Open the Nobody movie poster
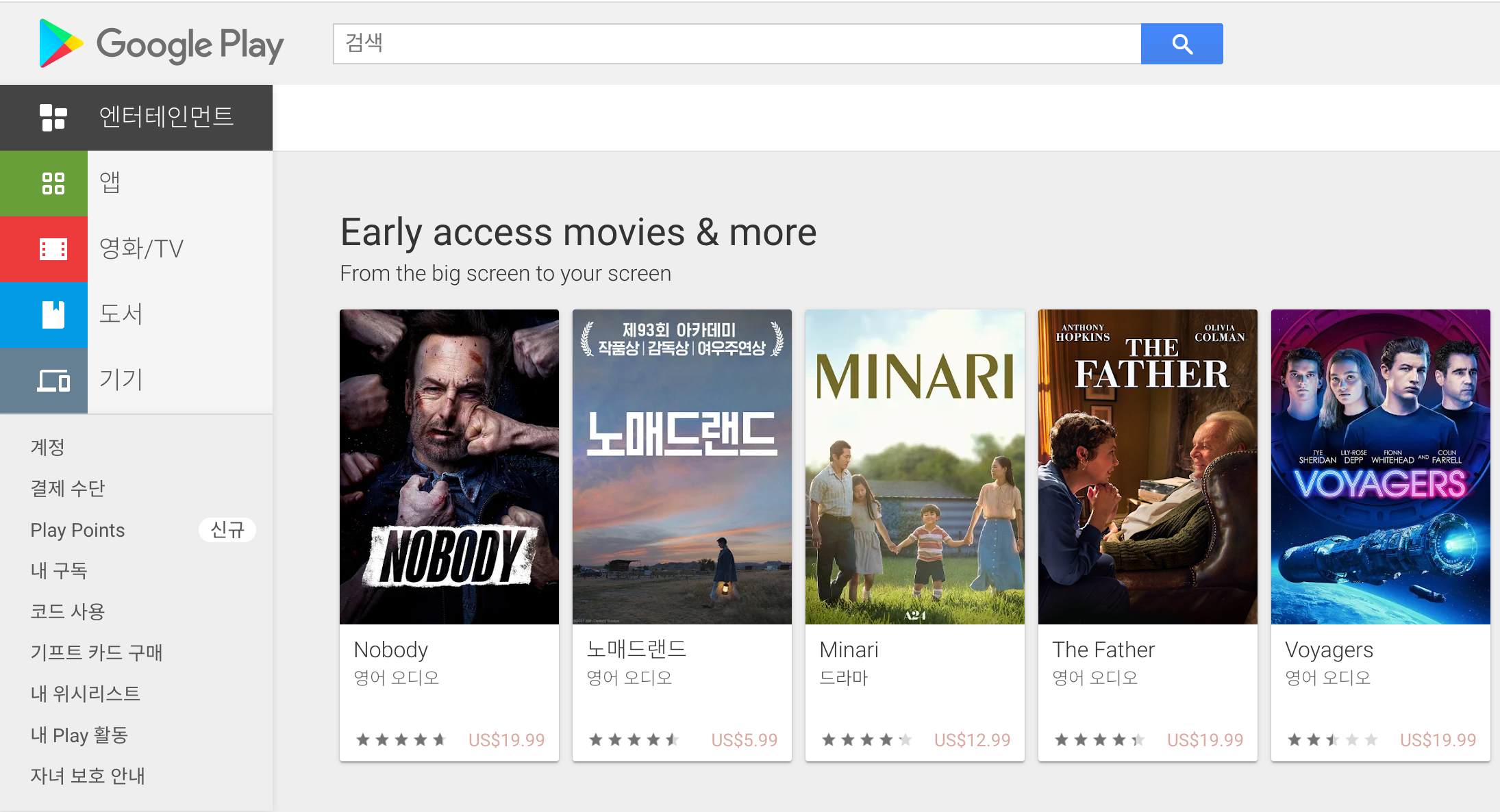Viewport: 1500px width, 812px height. point(449,467)
